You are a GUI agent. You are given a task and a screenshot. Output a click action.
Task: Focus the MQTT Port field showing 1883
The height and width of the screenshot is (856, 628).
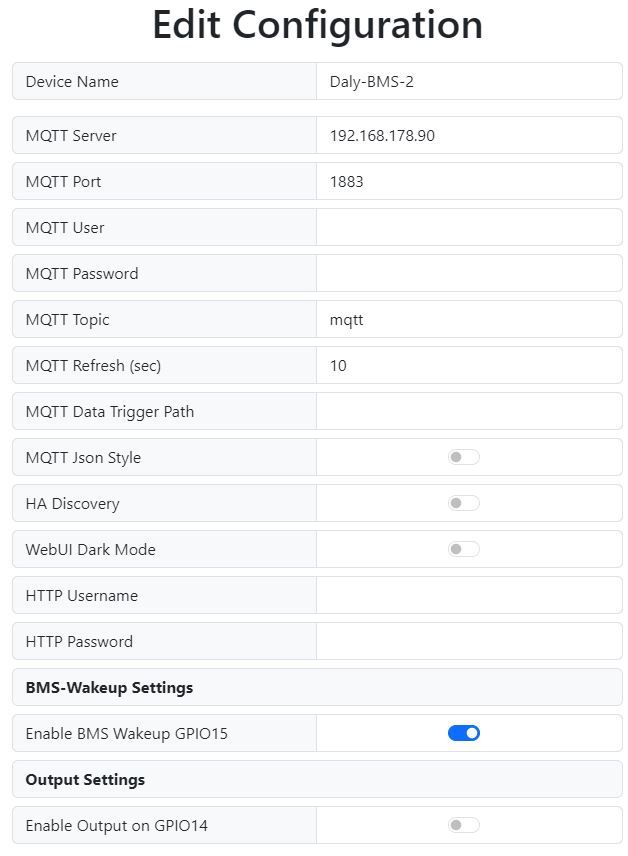coord(469,181)
